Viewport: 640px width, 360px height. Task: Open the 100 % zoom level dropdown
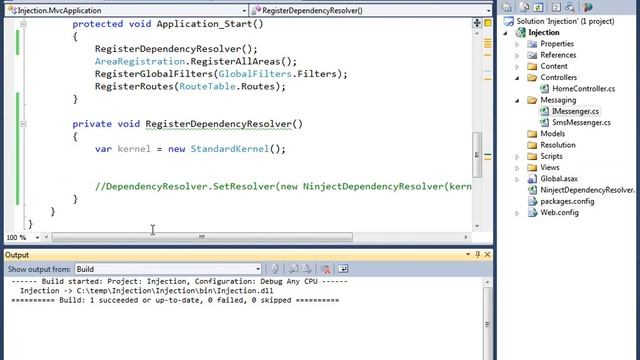(37, 238)
